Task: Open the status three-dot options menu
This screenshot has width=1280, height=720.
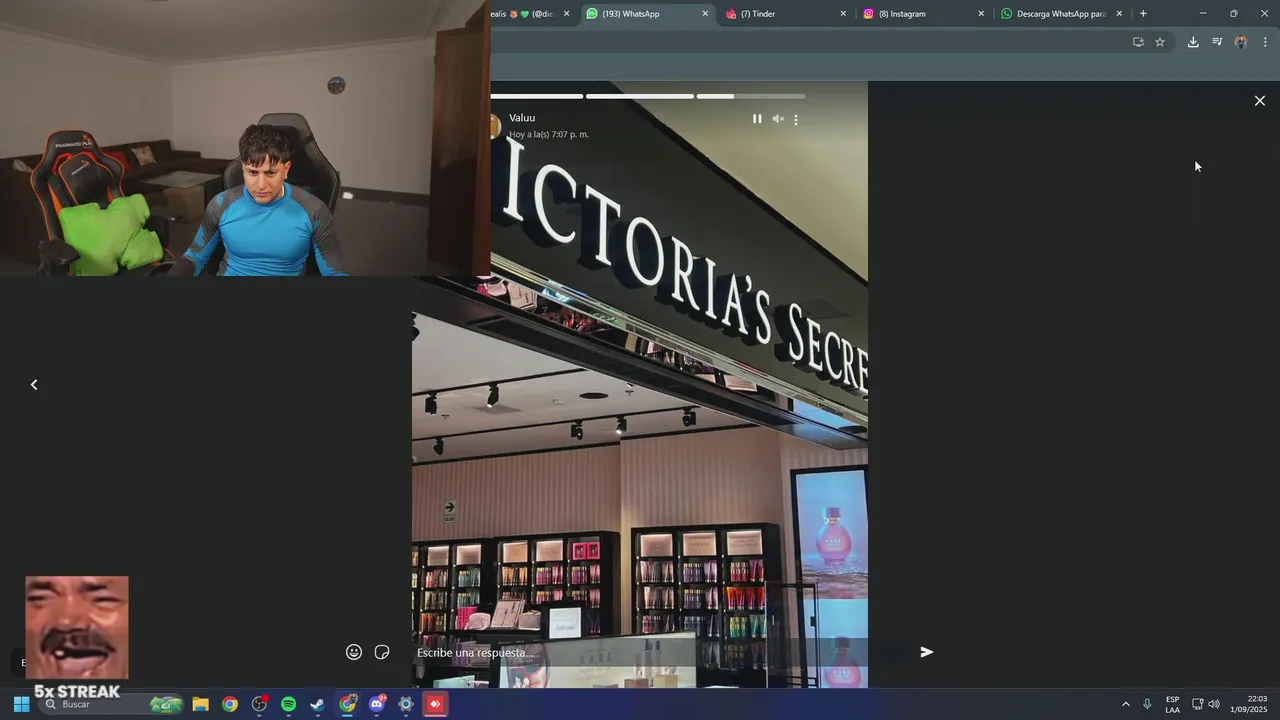Action: 796,119
